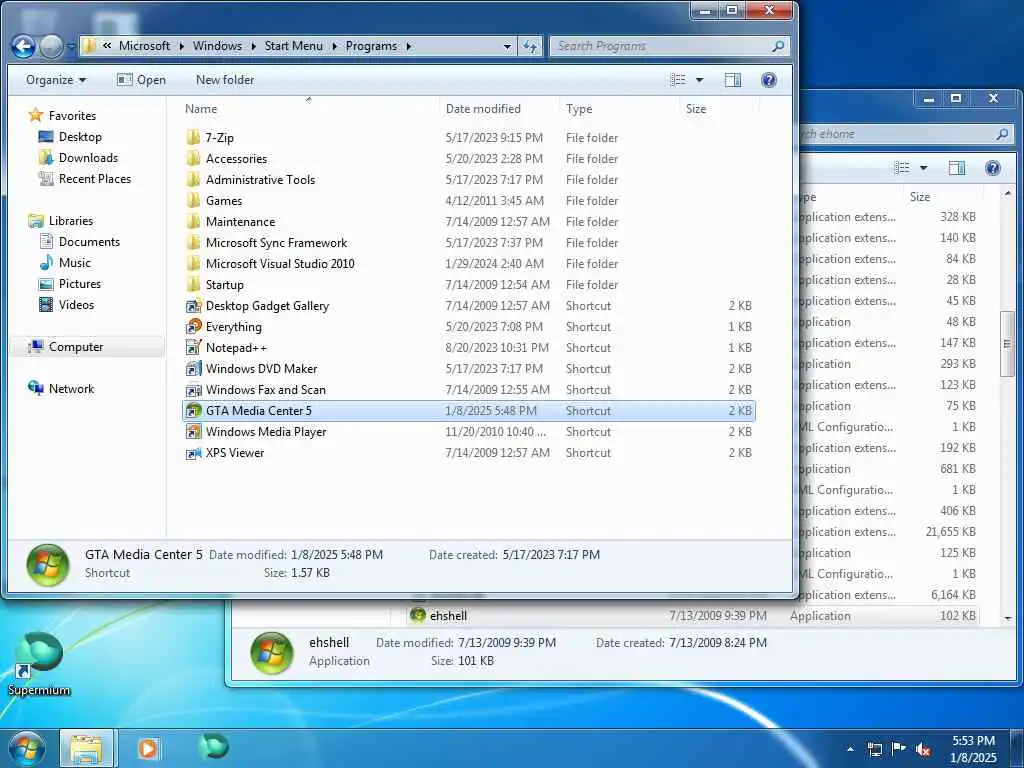Expand the arrow after Microsoft breadcrumb
The image size is (1024, 768).
point(181,46)
